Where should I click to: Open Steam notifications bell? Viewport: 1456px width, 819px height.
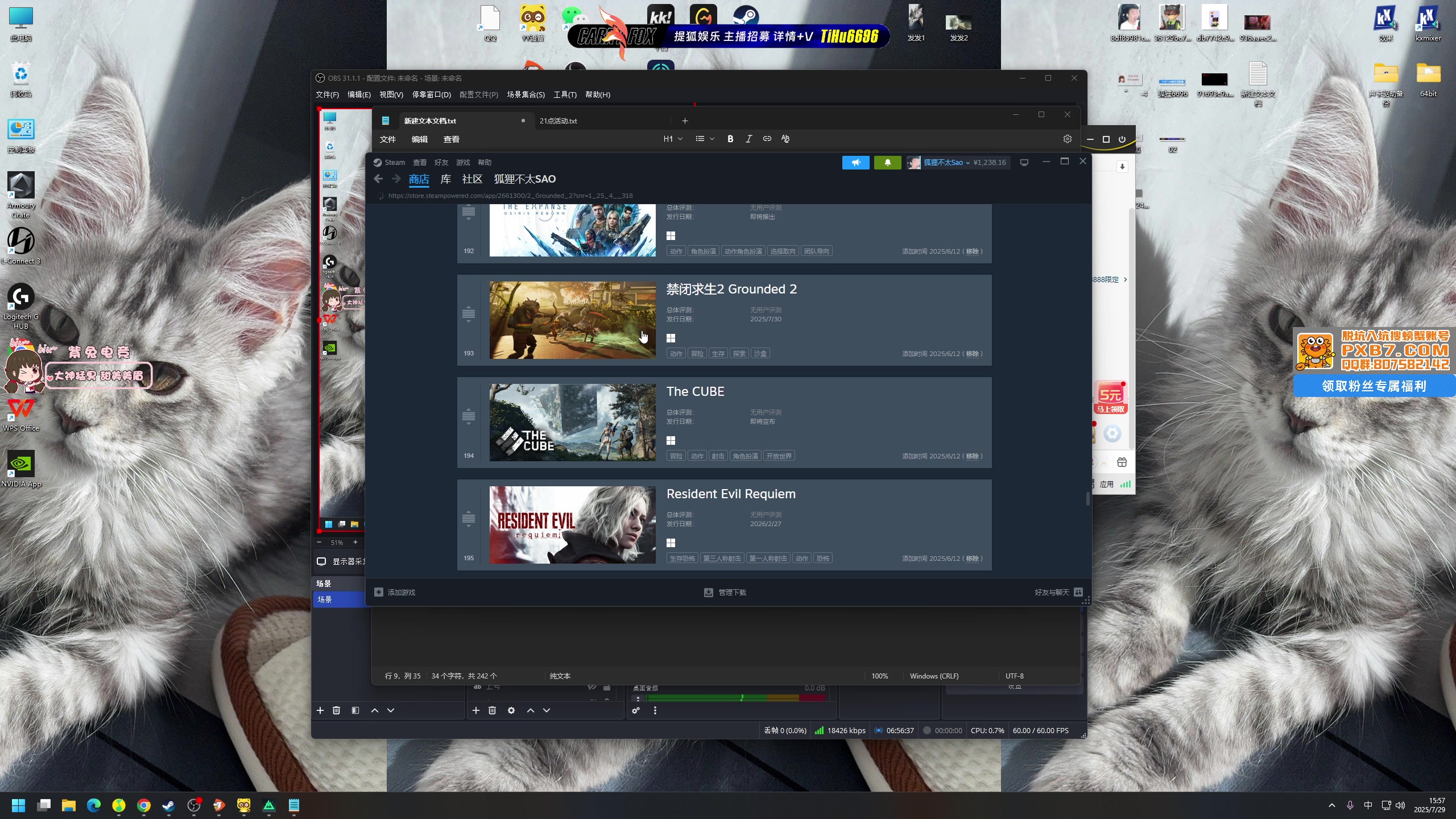pos(887,163)
